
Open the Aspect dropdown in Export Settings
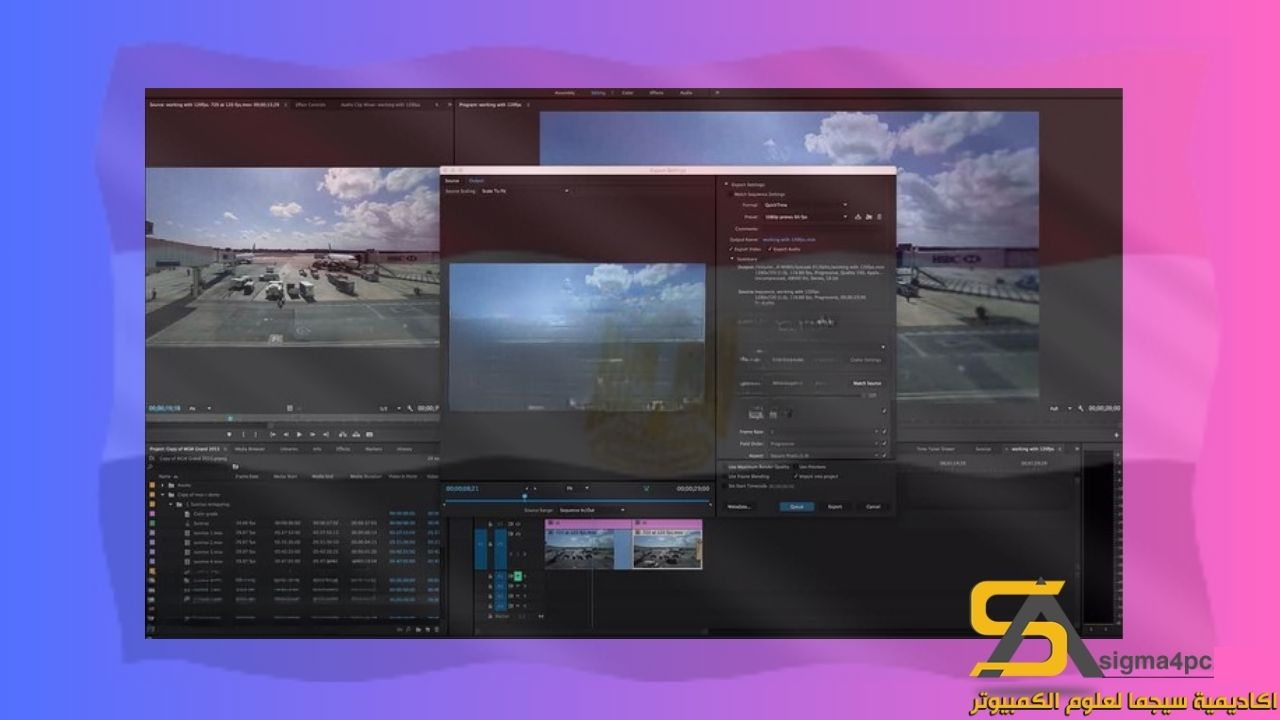pyautogui.click(x=825, y=455)
